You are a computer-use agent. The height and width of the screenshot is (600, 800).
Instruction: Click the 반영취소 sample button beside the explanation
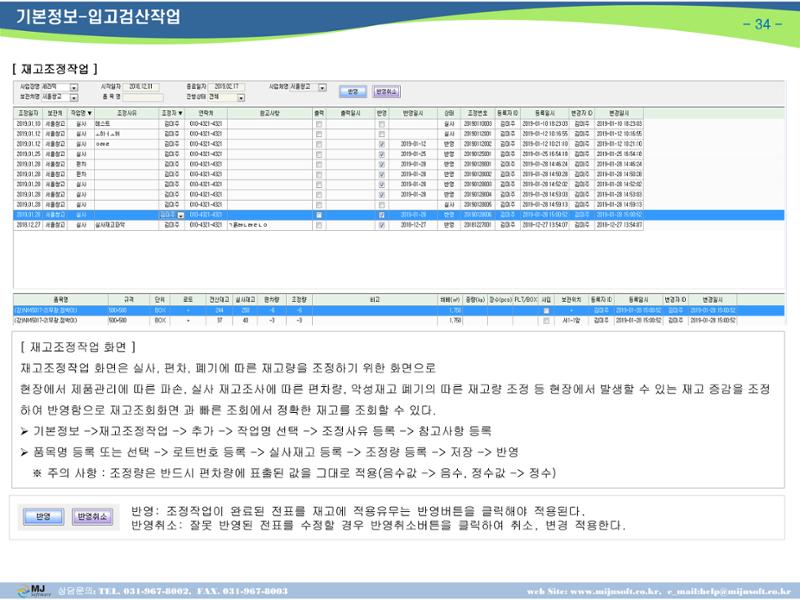(92, 517)
